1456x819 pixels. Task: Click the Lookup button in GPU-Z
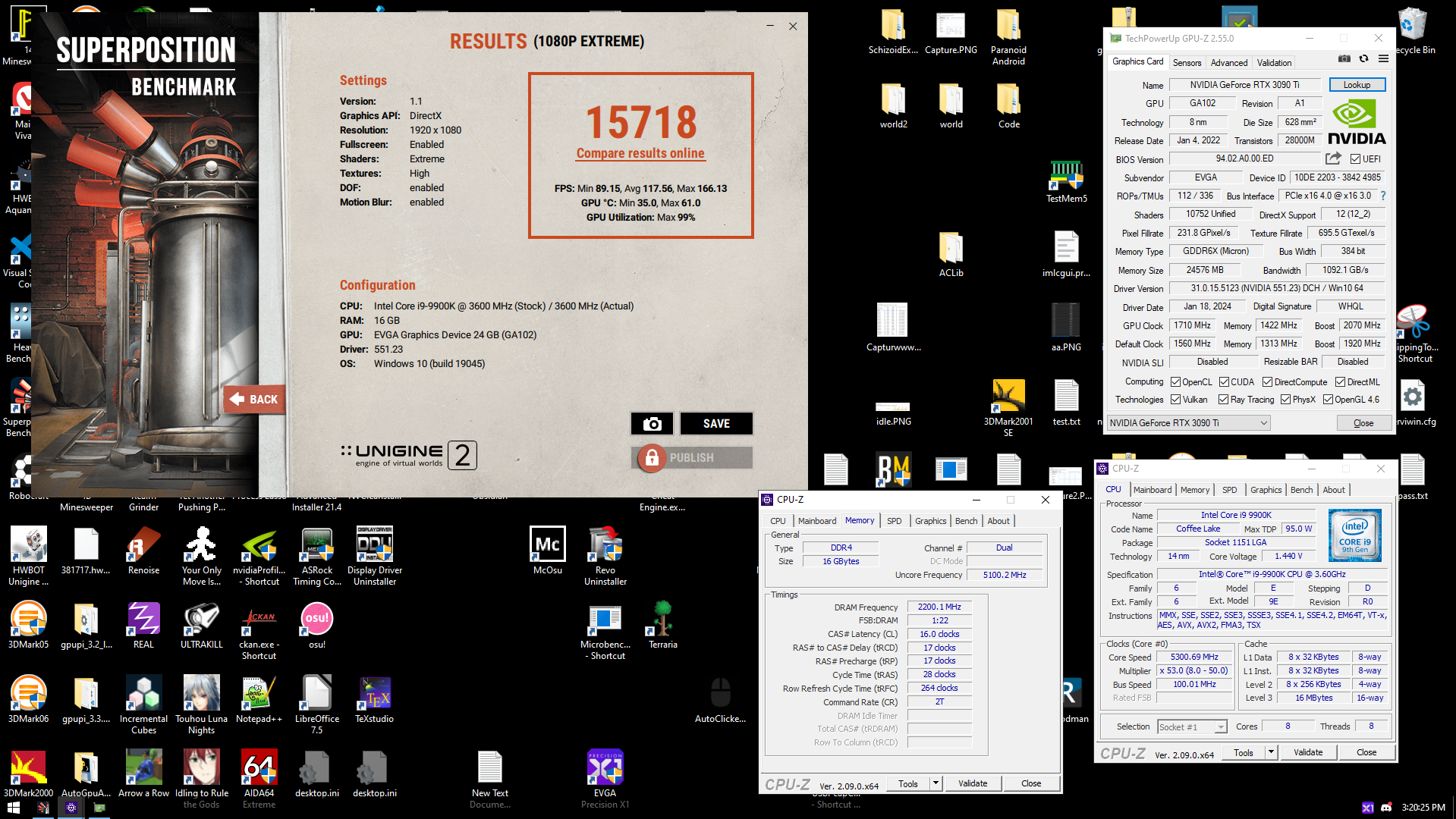[1357, 85]
